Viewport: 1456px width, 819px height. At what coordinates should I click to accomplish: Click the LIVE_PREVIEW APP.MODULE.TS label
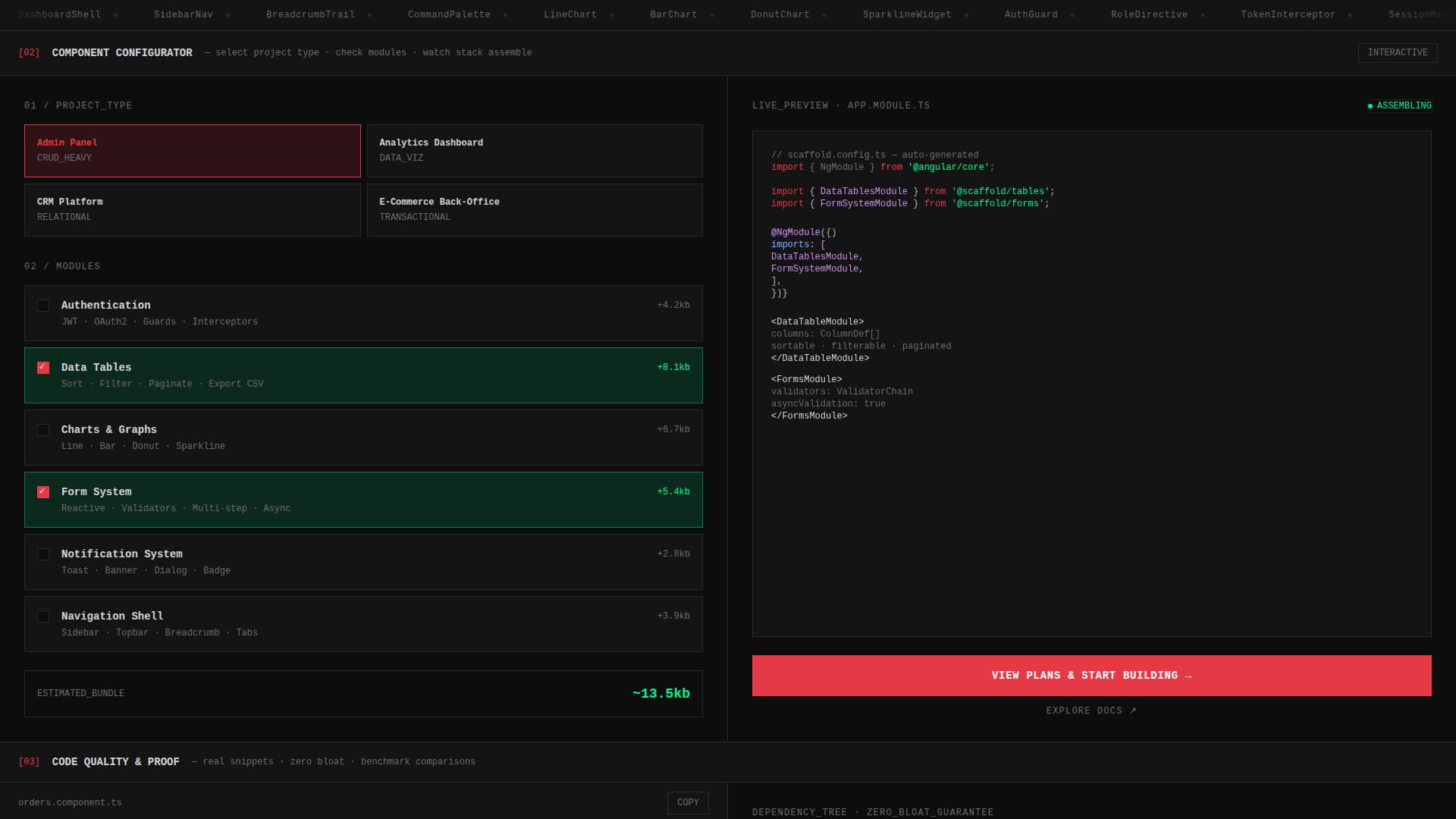coord(841,106)
